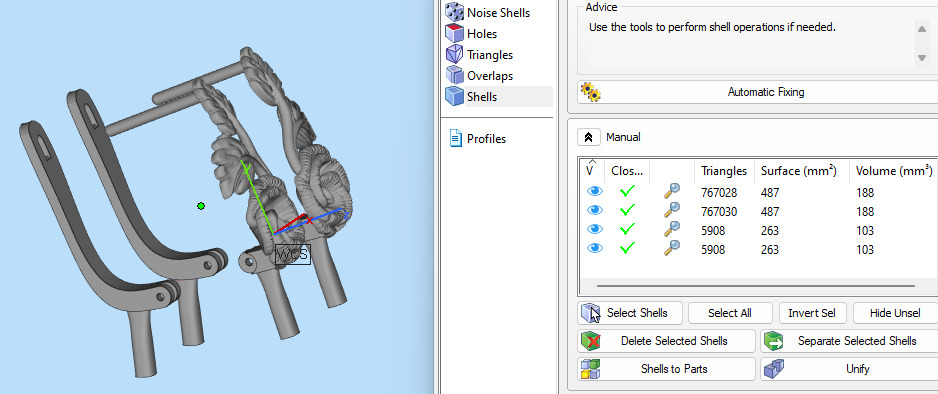Select the Overlaps category
This screenshot has height=394, width=938.
(489, 76)
